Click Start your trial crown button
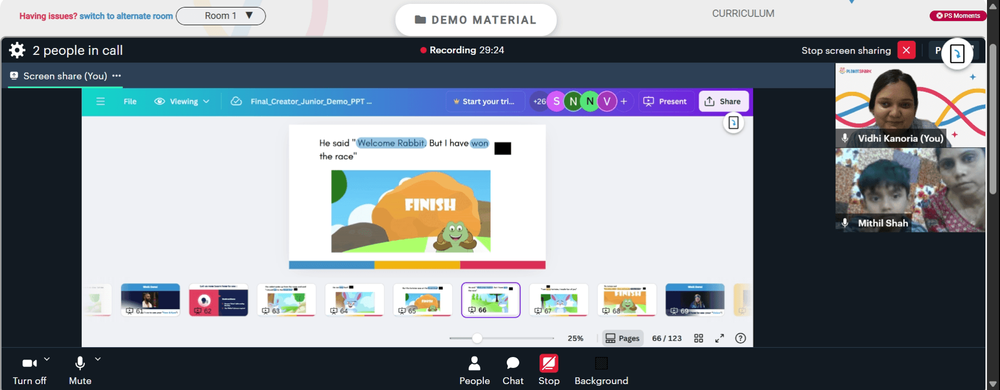Image resolution: width=1000 pixels, height=390 pixels. click(485, 101)
